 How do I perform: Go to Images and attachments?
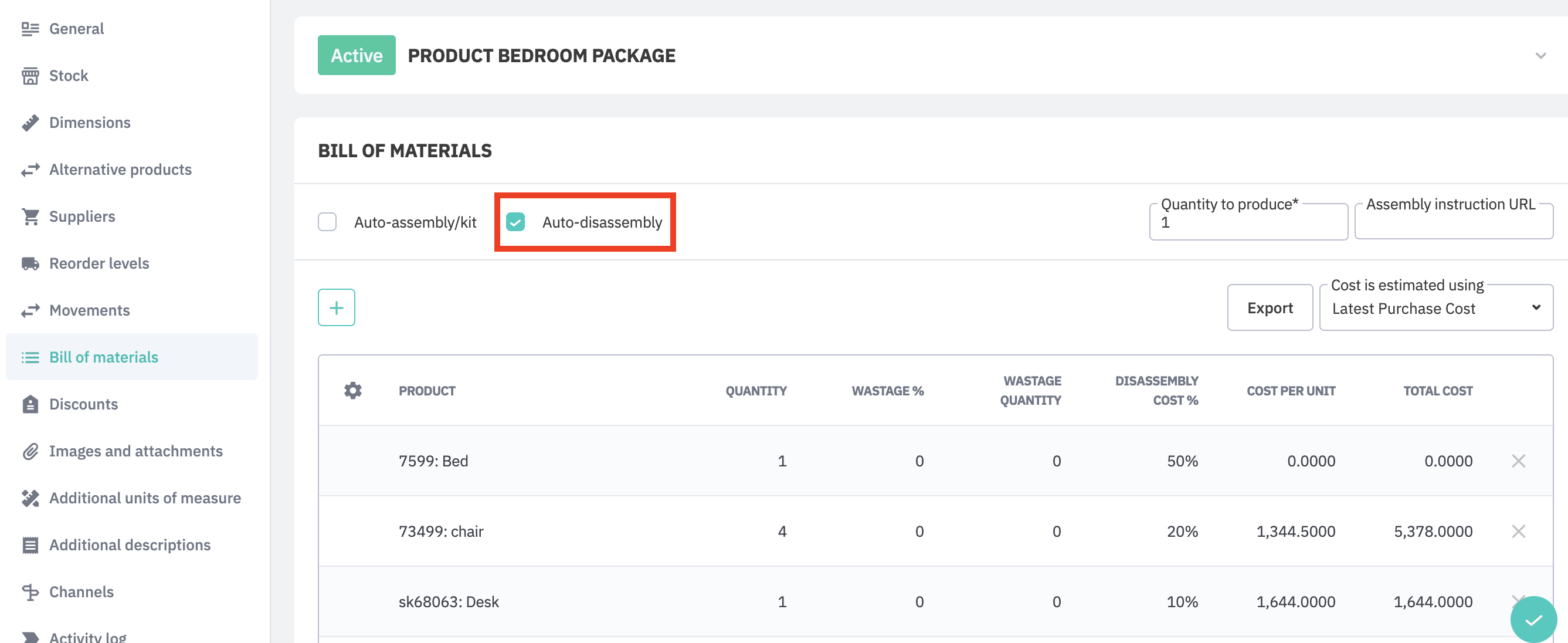(x=135, y=451)
